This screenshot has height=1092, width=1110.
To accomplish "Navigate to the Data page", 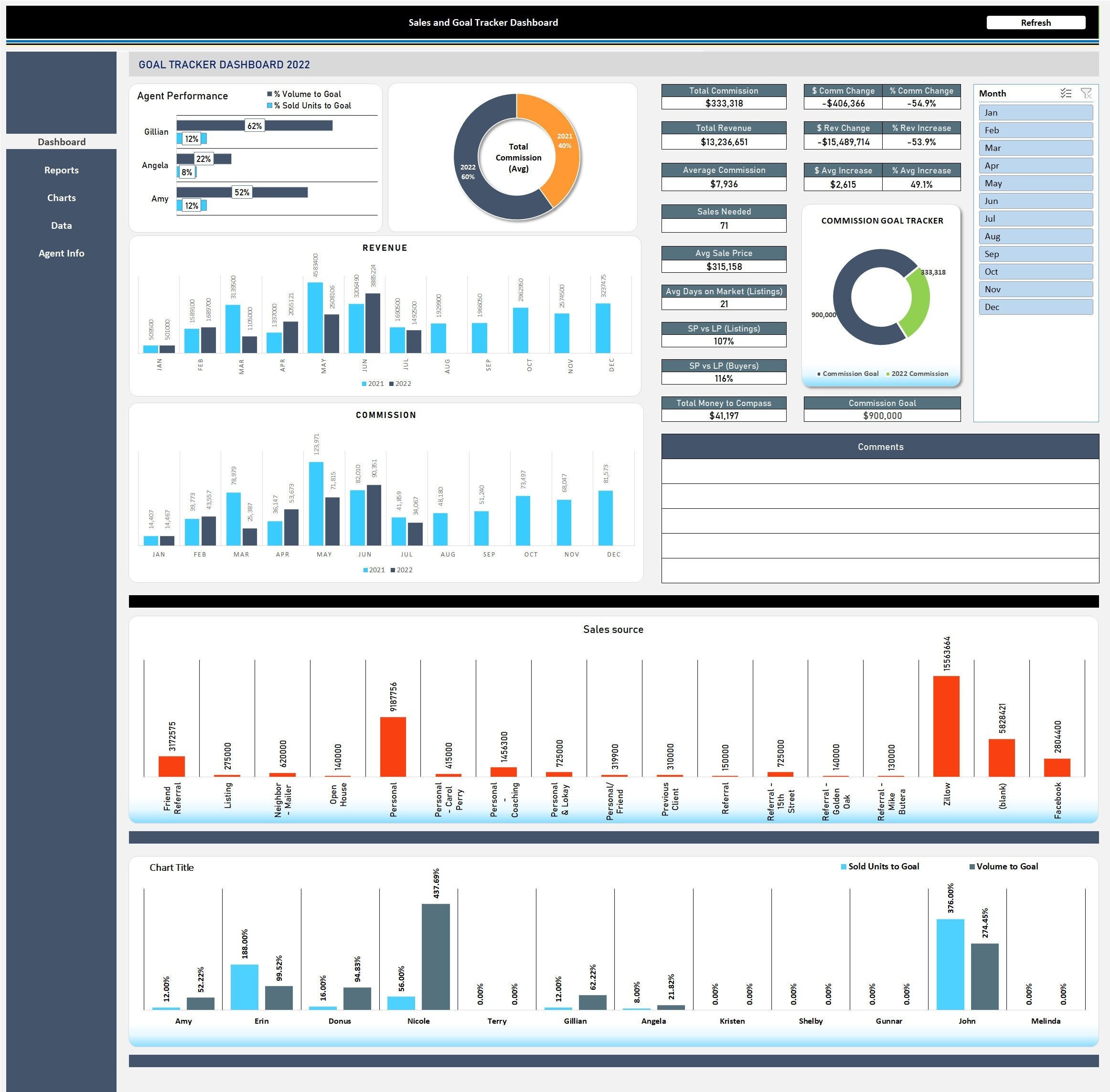I will [x=61, y=225].
